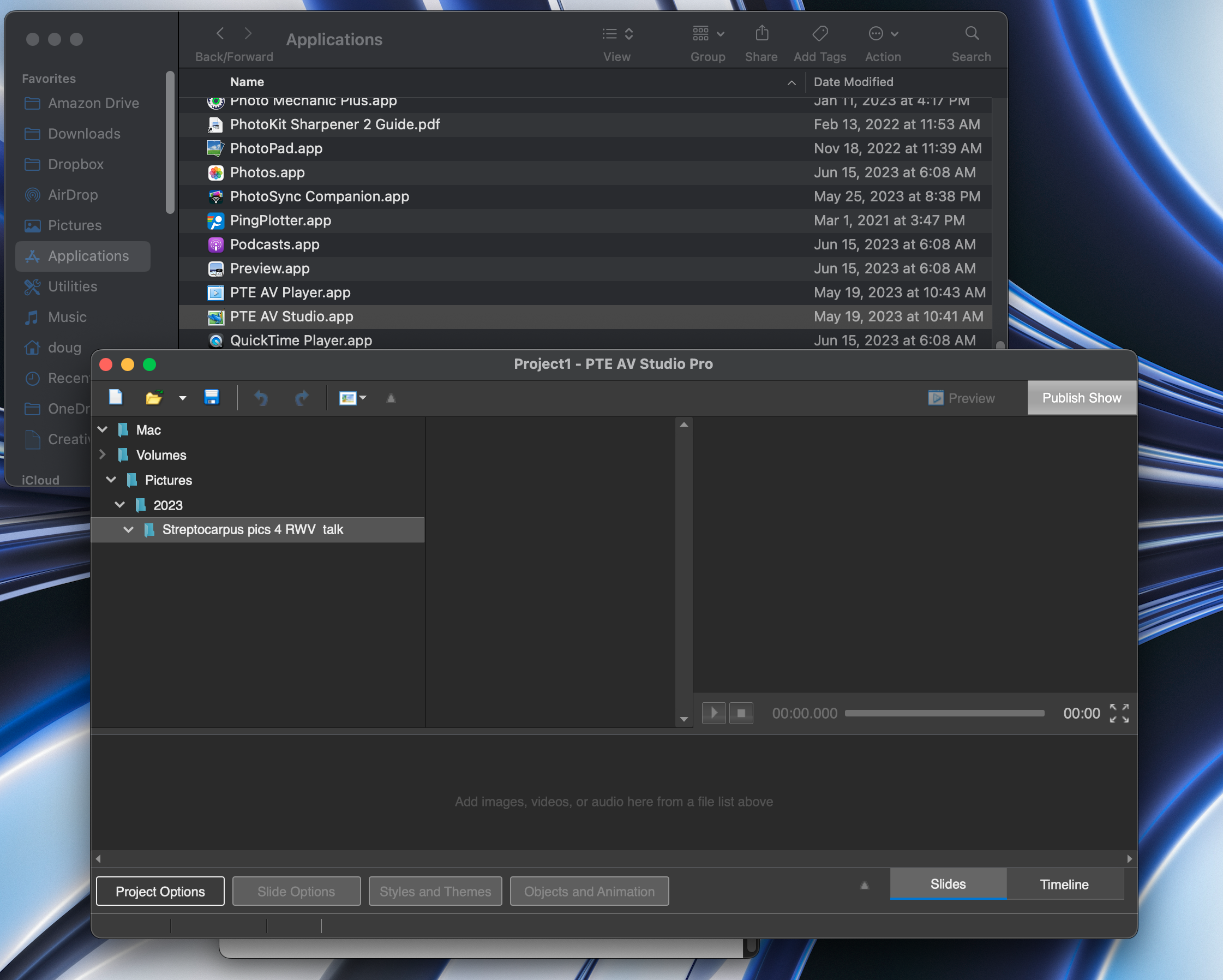Click the Save project floppy icon
Viewport: 1223px width, 980px height.
tap(212, 397)
